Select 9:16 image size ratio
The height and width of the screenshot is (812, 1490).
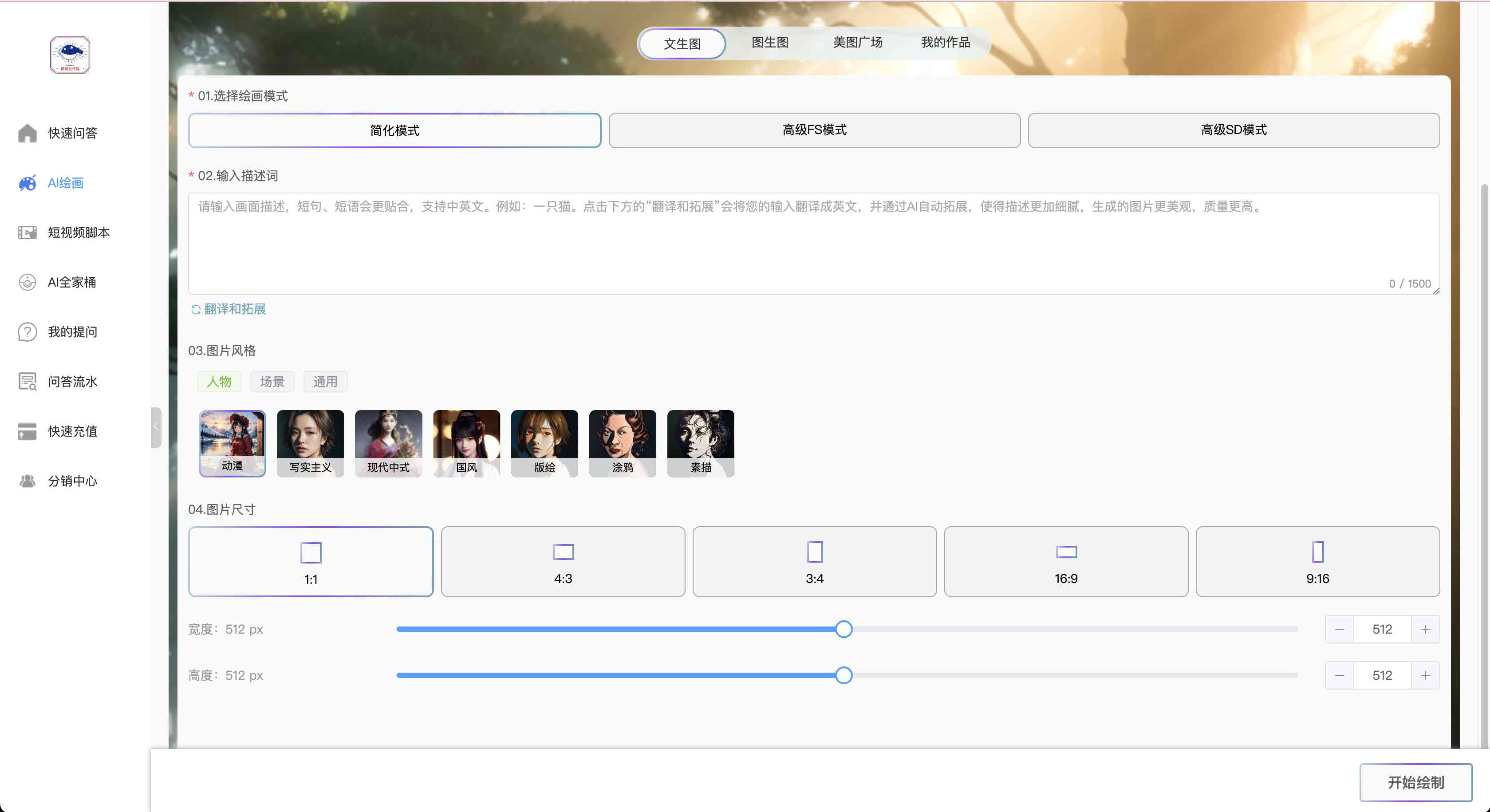[x=1317, y=560]
